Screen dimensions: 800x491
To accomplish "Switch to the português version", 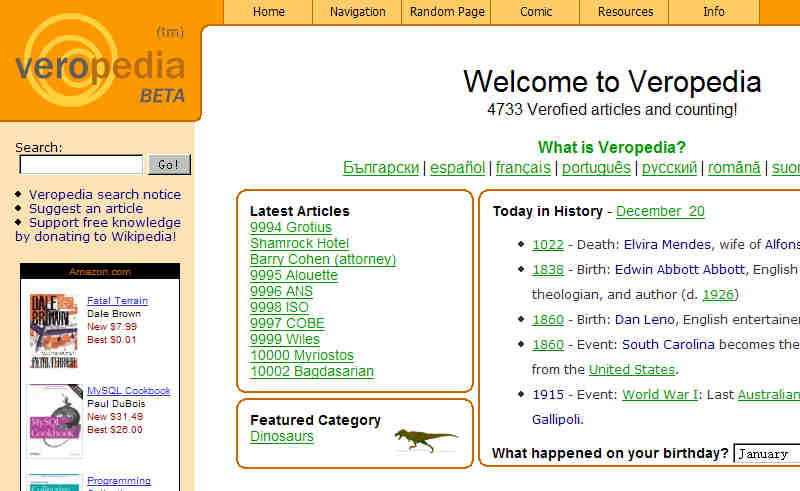I will 596,167.
